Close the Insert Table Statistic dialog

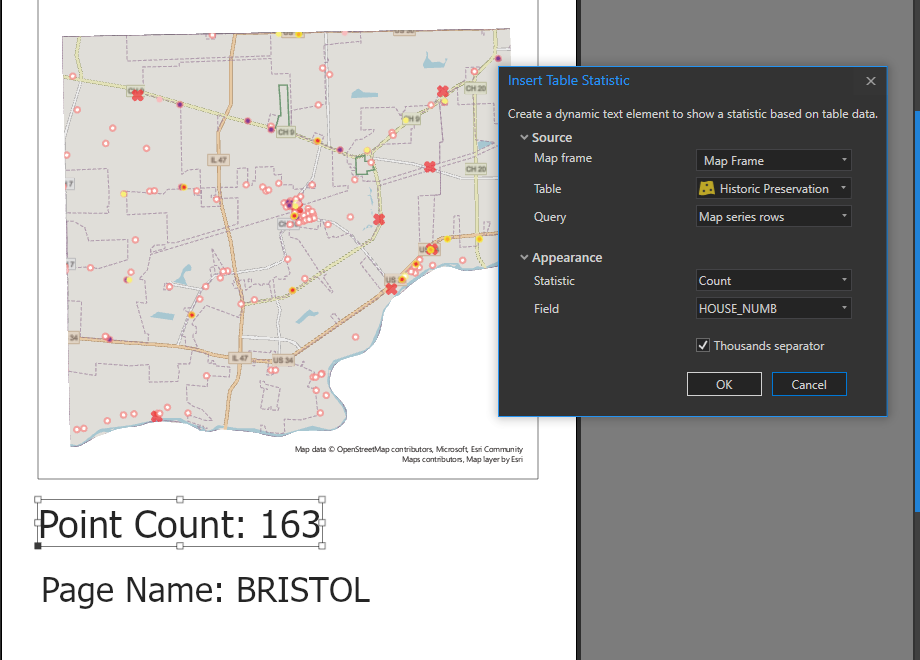(870, 81)
